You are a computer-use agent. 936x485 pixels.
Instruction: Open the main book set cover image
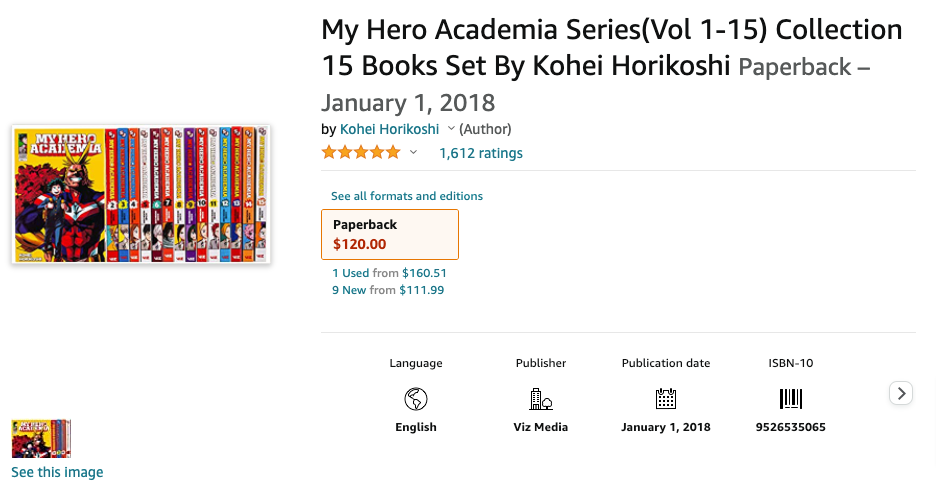tap(141, 194)
